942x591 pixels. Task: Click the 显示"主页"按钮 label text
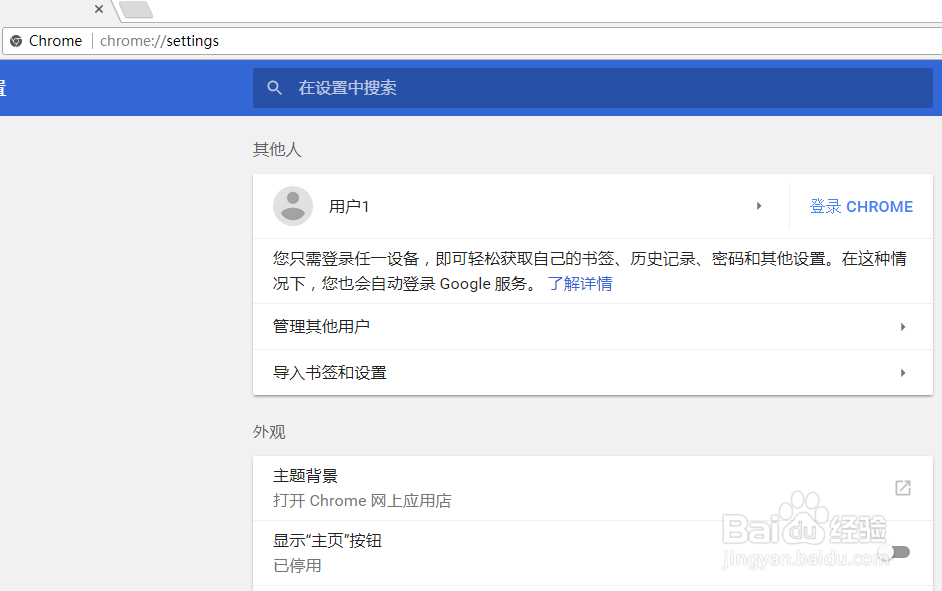click(x=327, y=541)
